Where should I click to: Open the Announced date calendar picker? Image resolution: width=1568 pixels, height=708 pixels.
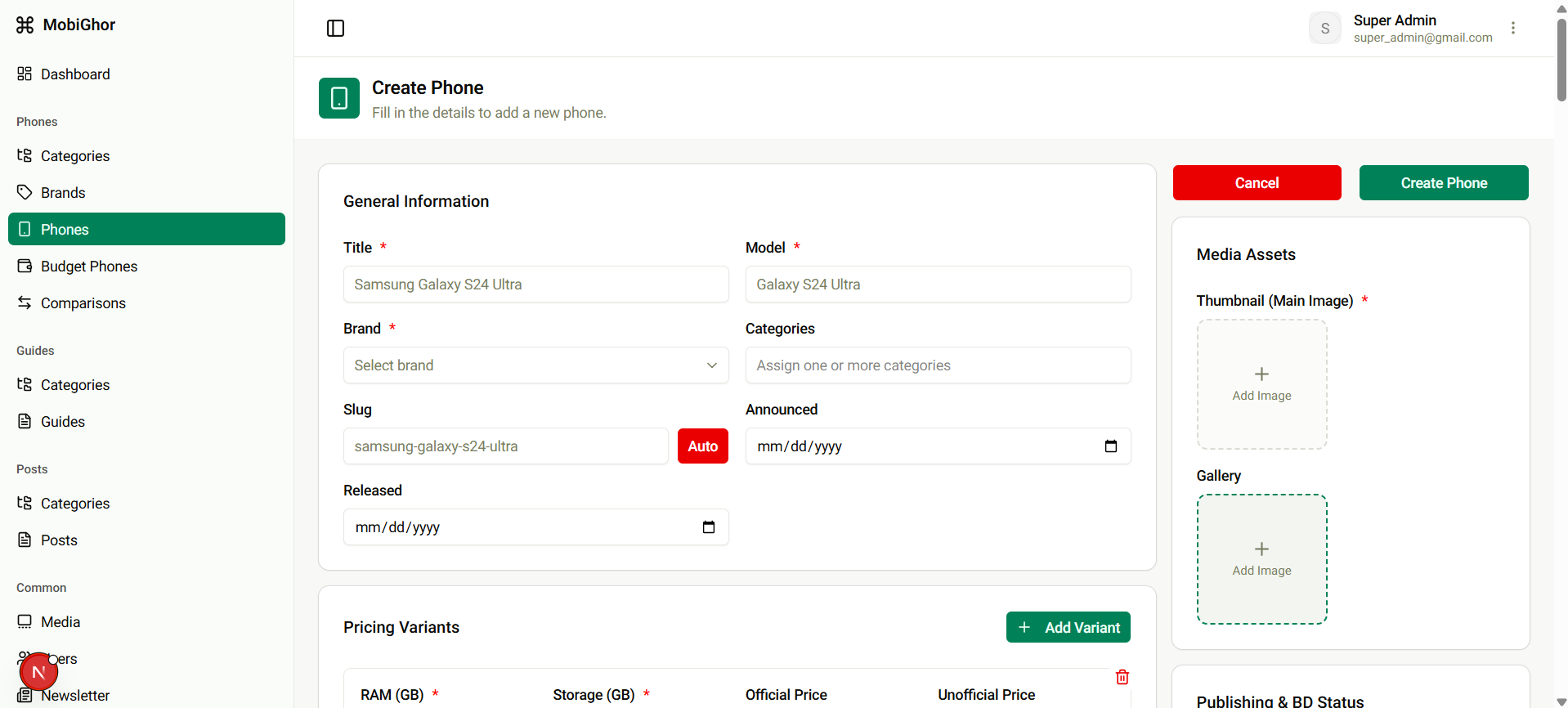click(1110, 446)
